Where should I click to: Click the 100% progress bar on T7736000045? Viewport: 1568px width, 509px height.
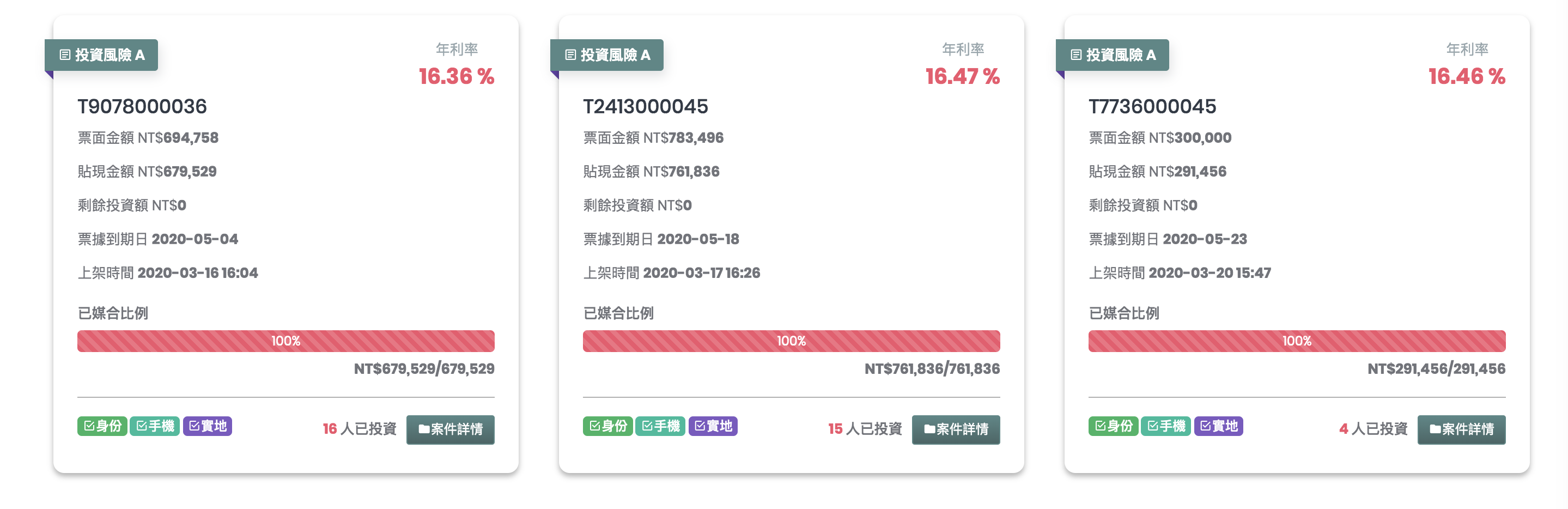point(1297,341)
